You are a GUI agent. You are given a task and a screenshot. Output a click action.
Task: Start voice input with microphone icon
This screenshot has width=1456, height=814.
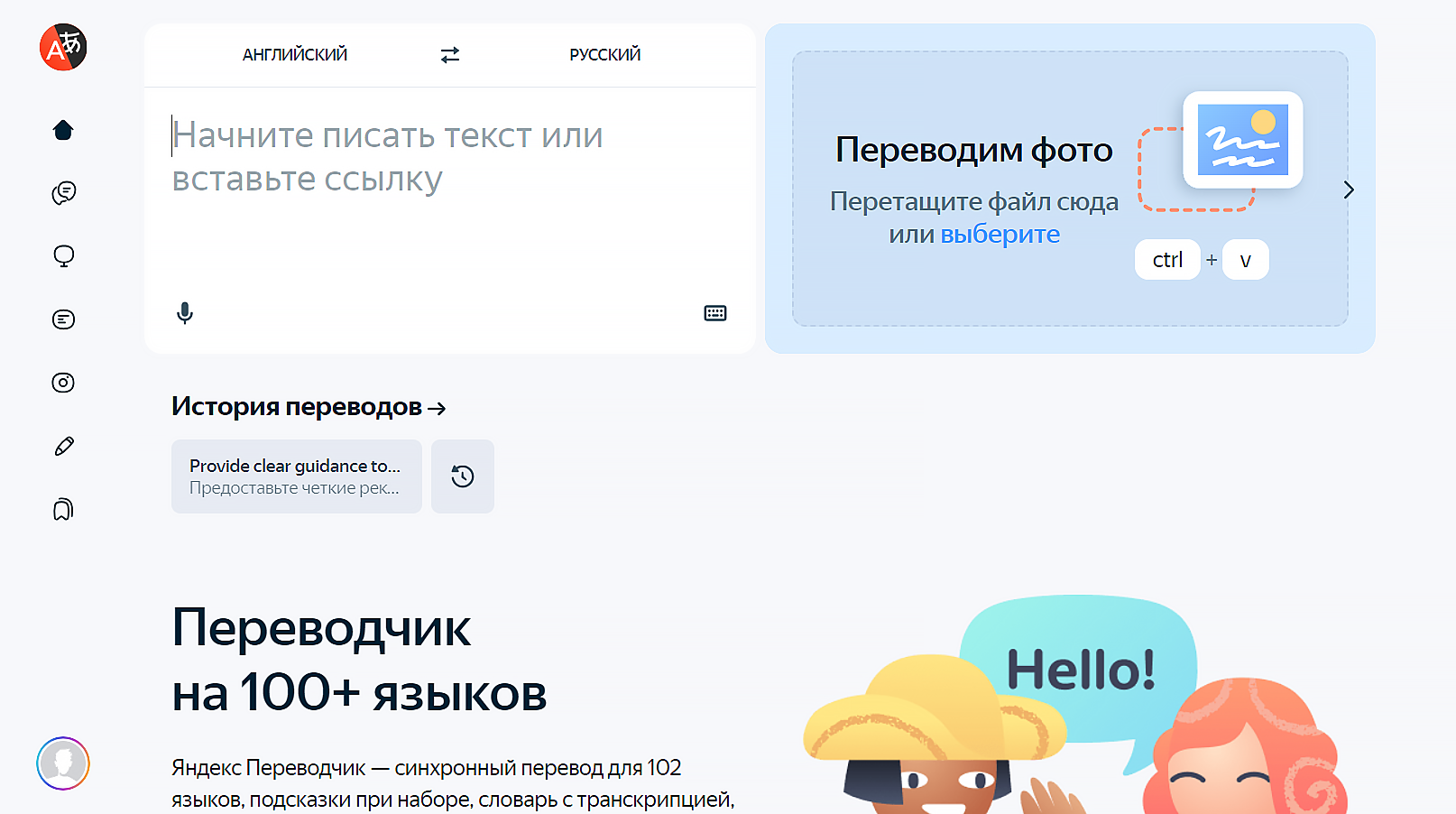click(x=185, y=313)
